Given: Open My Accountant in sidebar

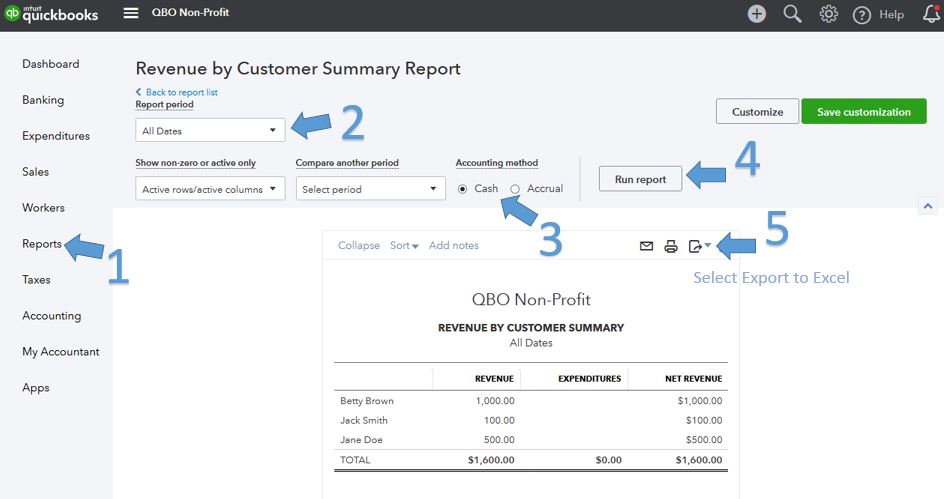Looking at the screenshot, I should [61, 352].
